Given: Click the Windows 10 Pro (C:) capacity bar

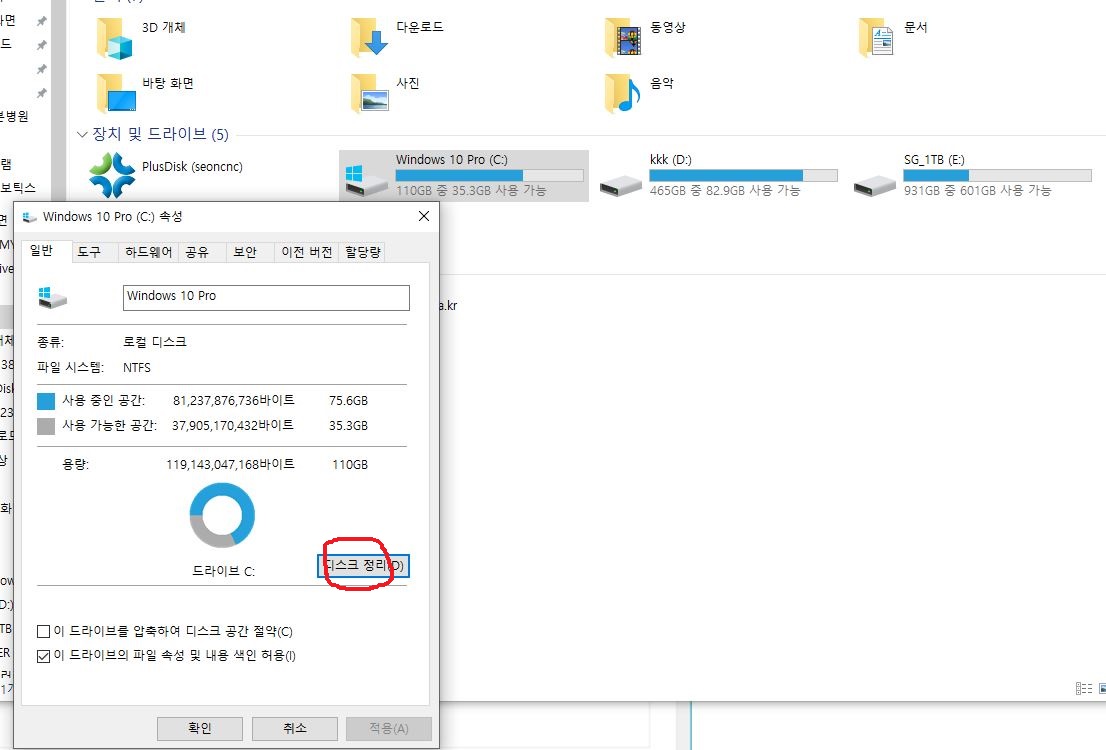Looking at the screenshot, I should point(490,176).
